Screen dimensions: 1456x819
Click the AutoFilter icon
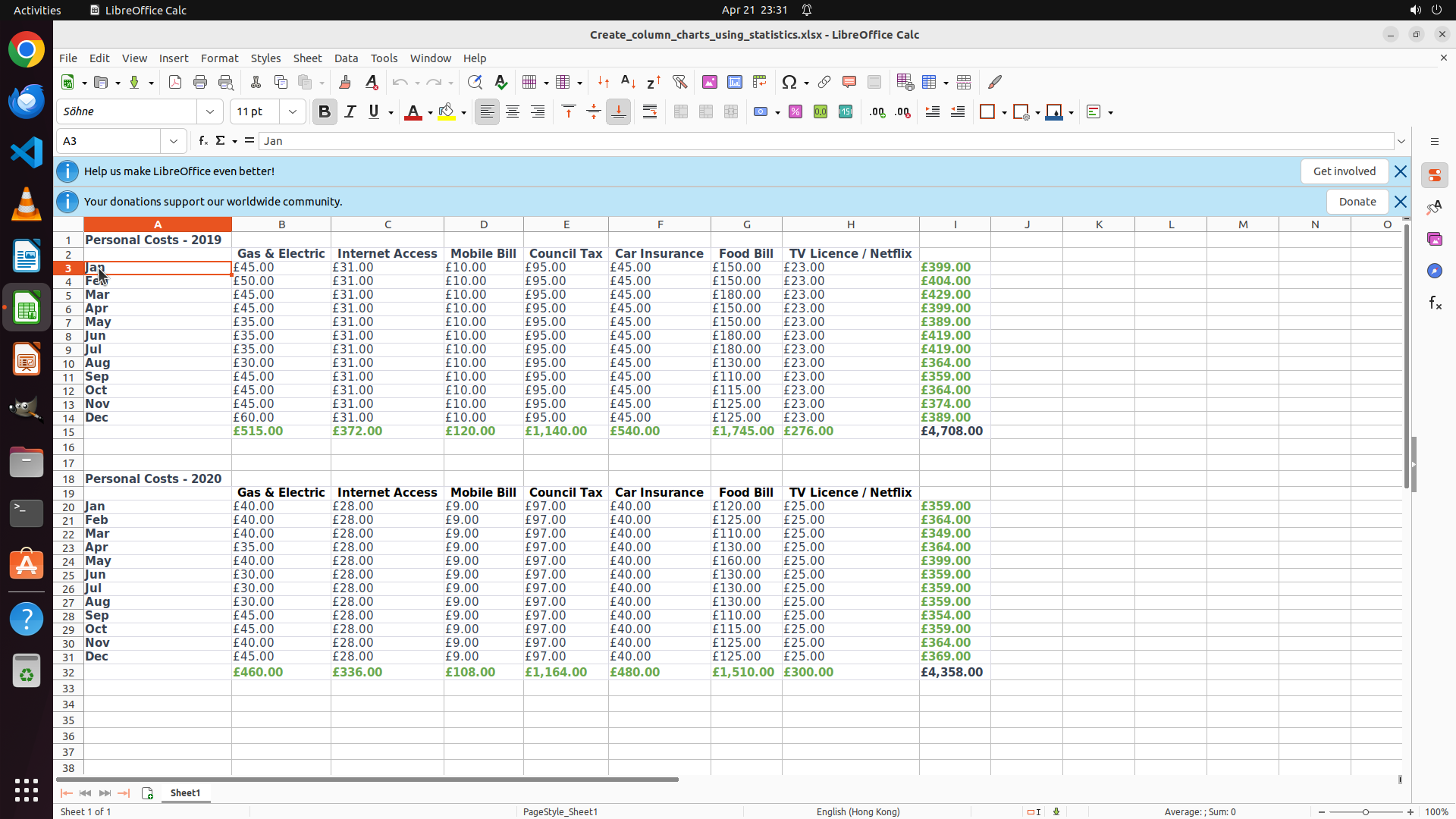point(679,83)
